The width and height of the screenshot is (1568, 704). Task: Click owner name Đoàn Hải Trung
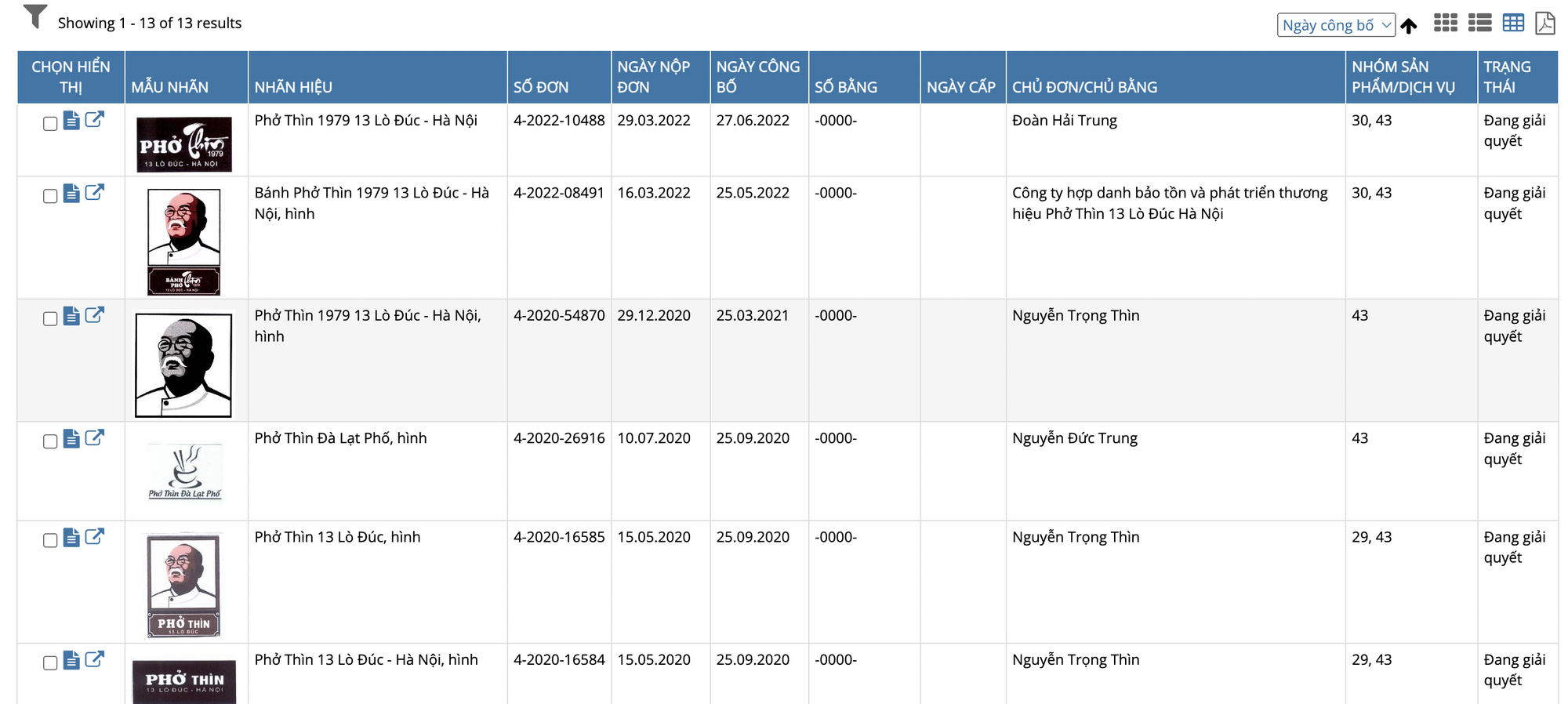[x=1065, y=120]
